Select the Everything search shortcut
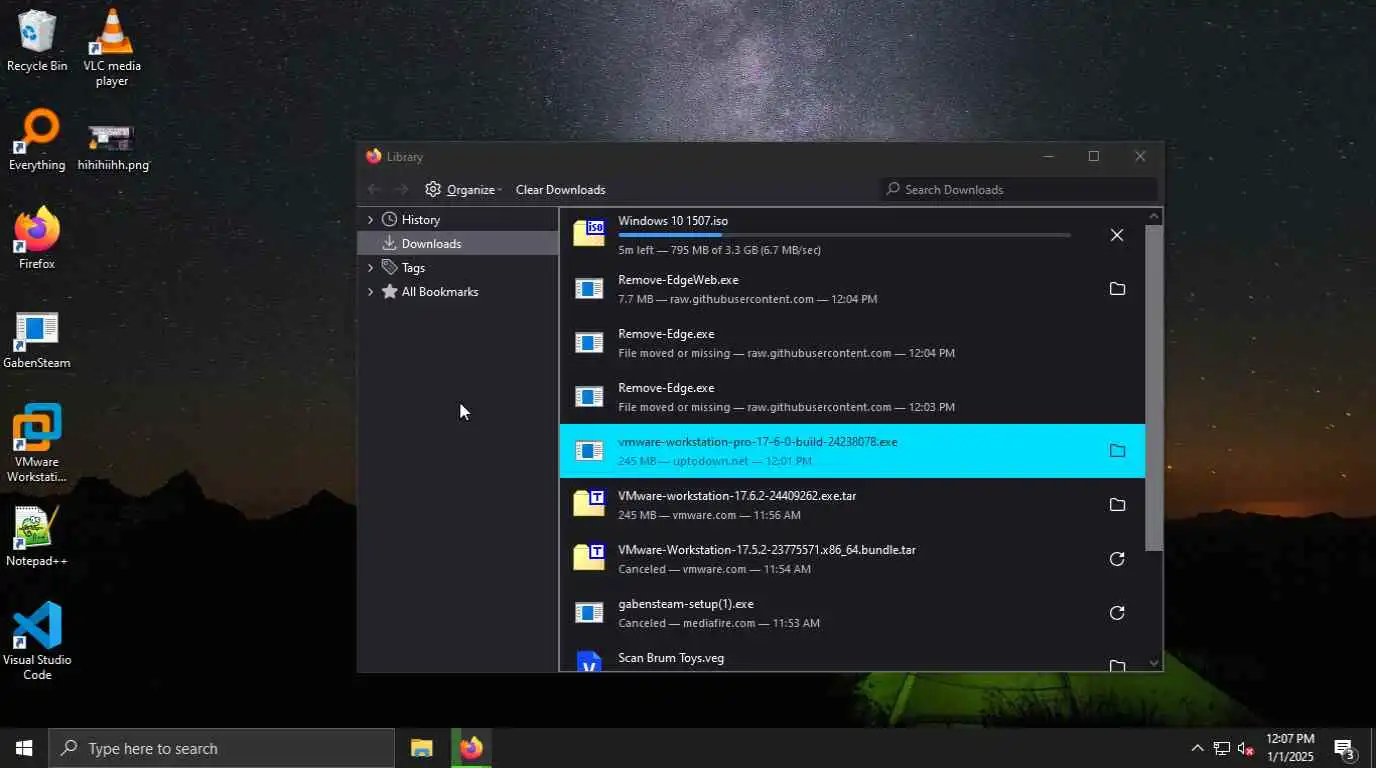 coord(37,140)
